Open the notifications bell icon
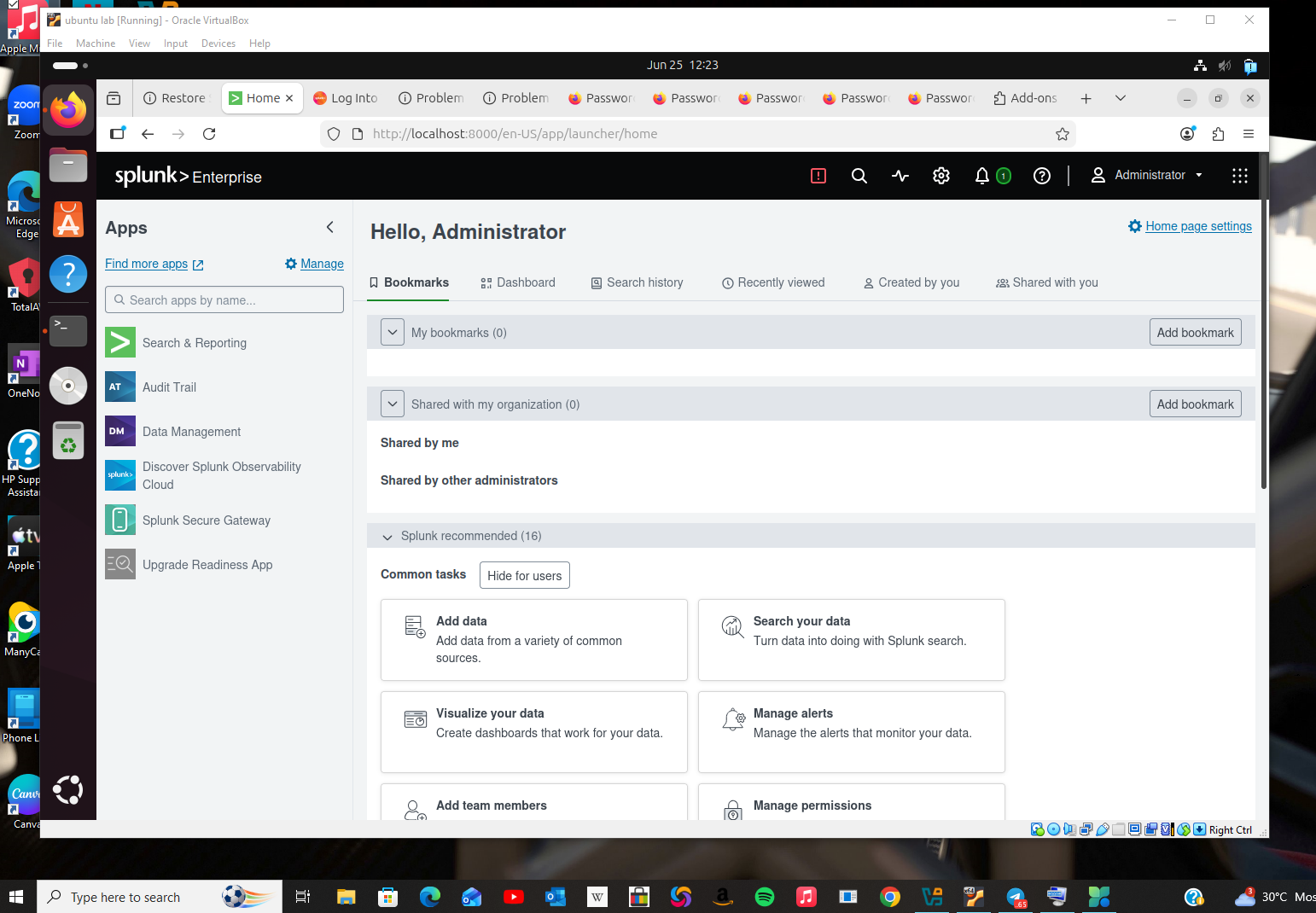The height and width of the screenshot is (913, 1316). tap(982, 176)
